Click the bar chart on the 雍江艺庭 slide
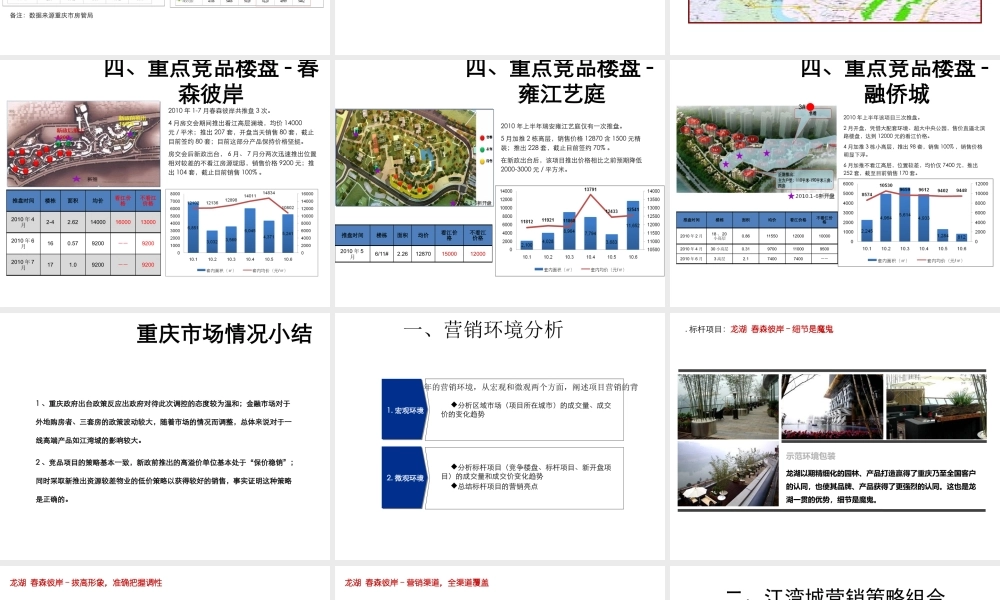This screenshot has width=1000, height=600. 580,231
